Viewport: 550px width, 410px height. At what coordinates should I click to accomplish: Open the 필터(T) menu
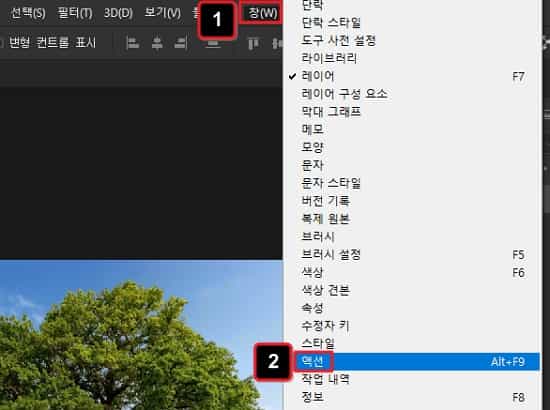pyautogui.click(x=75, y=13)
